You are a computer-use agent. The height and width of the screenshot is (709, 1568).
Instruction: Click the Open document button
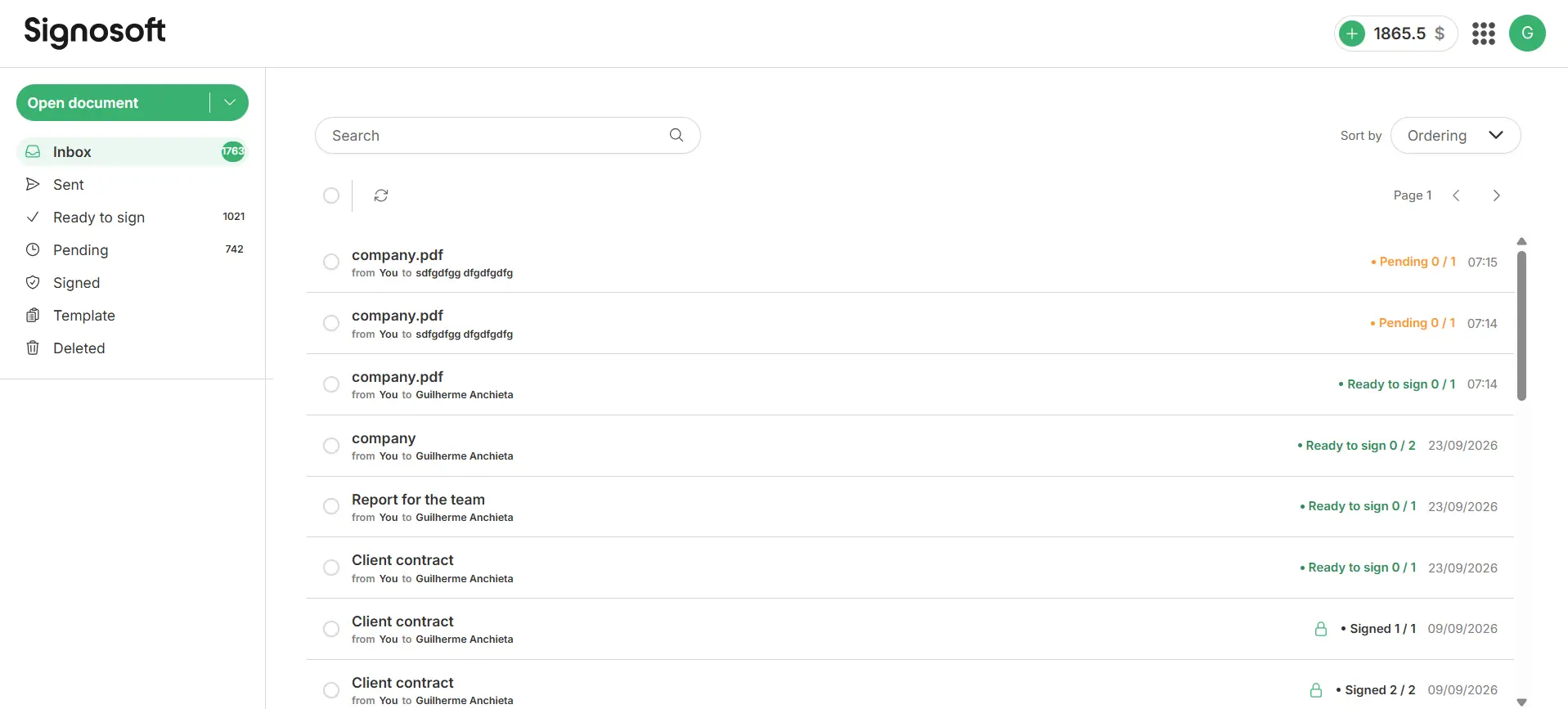click(113, 103)
